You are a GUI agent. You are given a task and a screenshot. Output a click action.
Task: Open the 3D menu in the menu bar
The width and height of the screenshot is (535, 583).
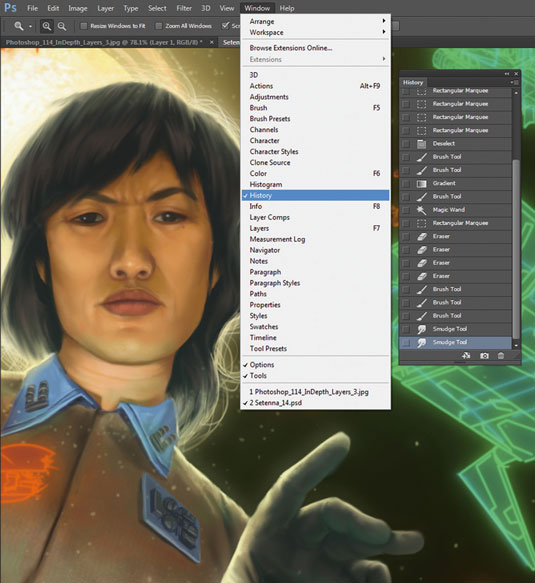[206, 8]
